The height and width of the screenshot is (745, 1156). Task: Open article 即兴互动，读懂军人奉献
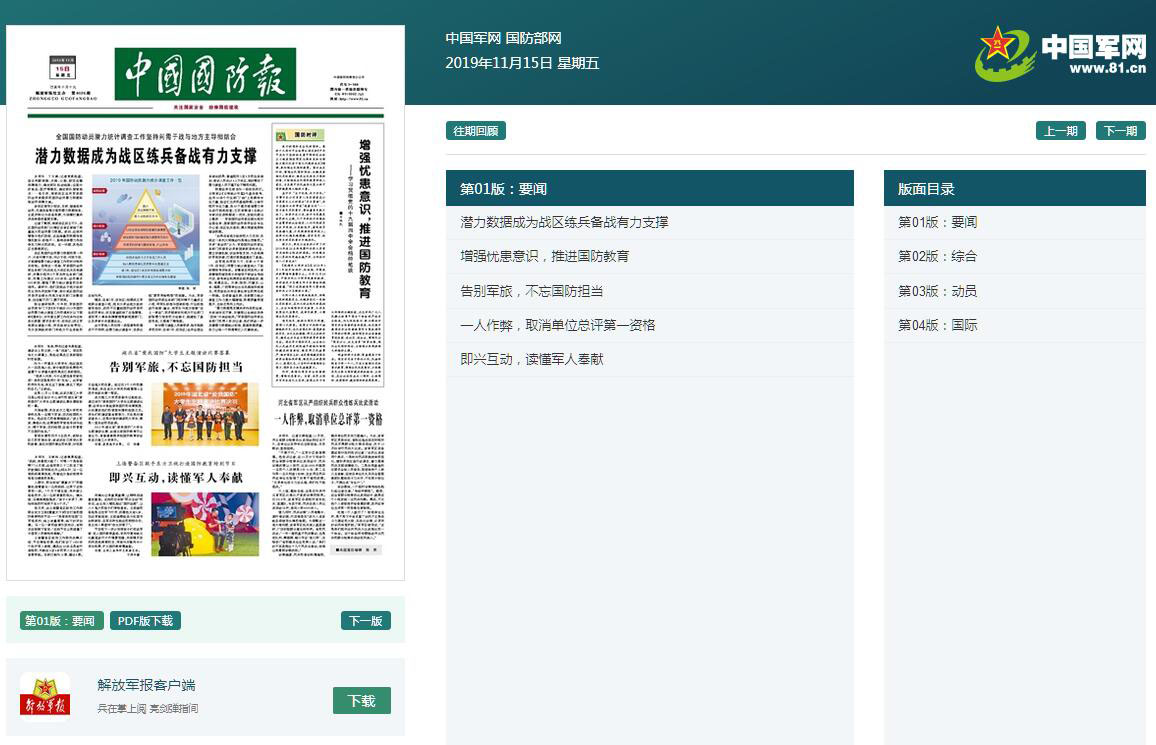point(531,359)
